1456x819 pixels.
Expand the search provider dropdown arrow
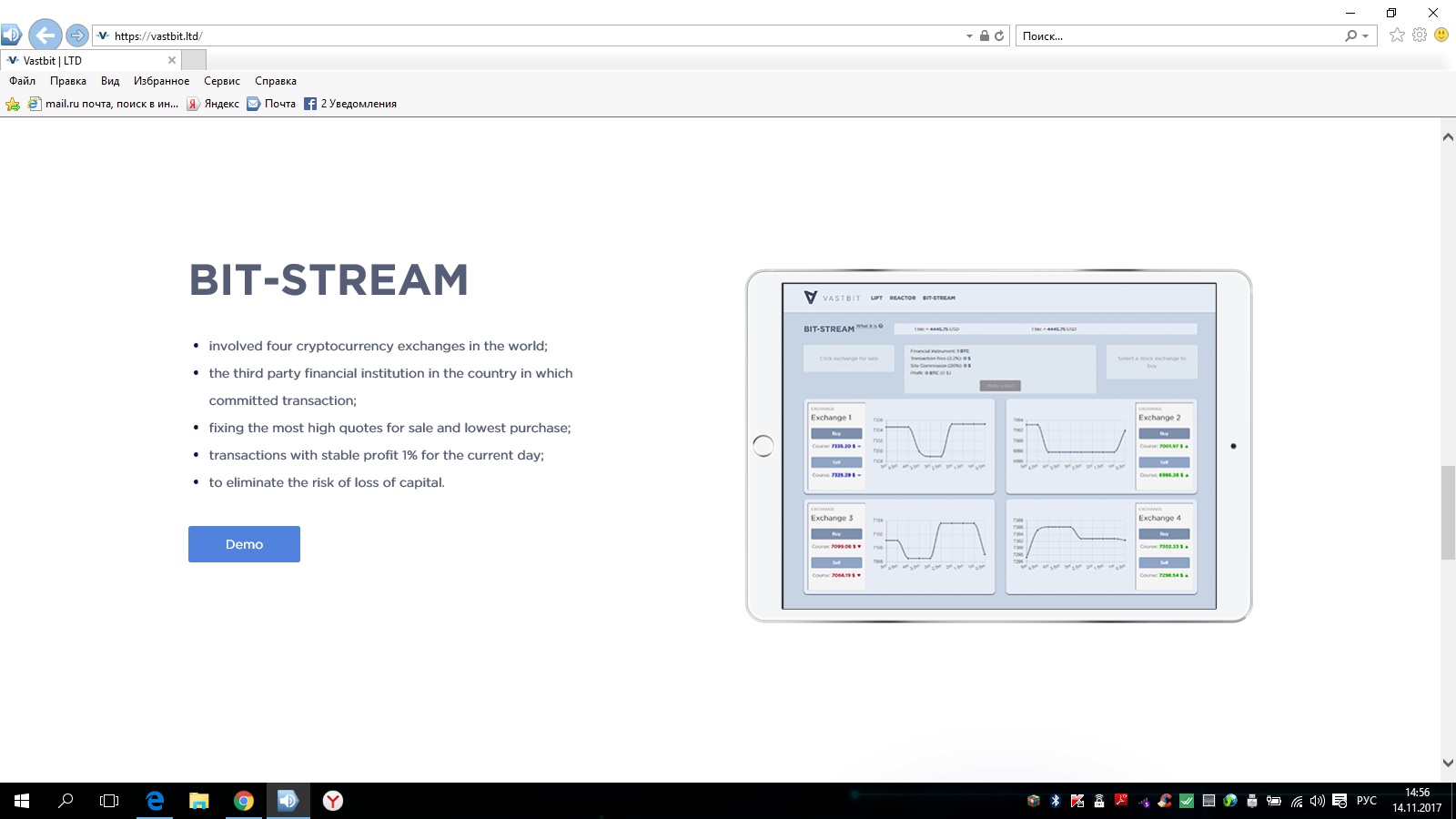pos(1365,36)
